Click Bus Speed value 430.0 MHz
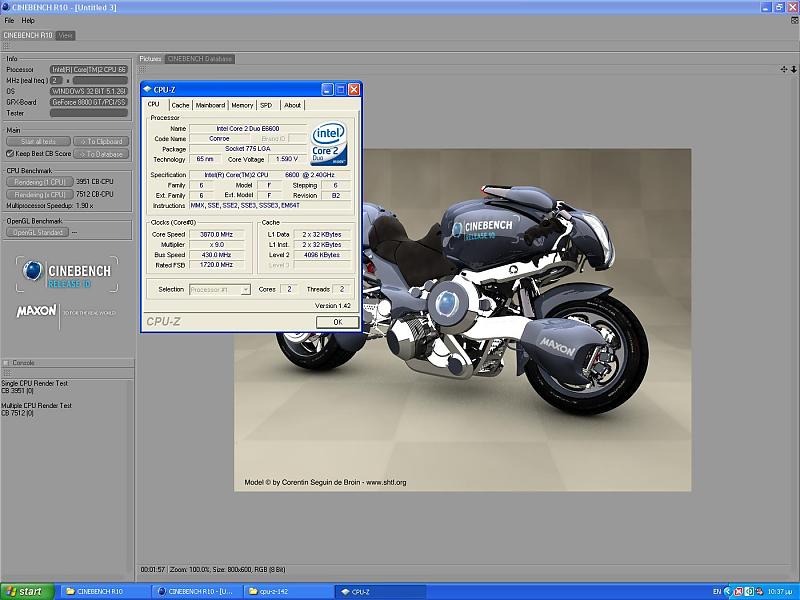 pos(216,255)
